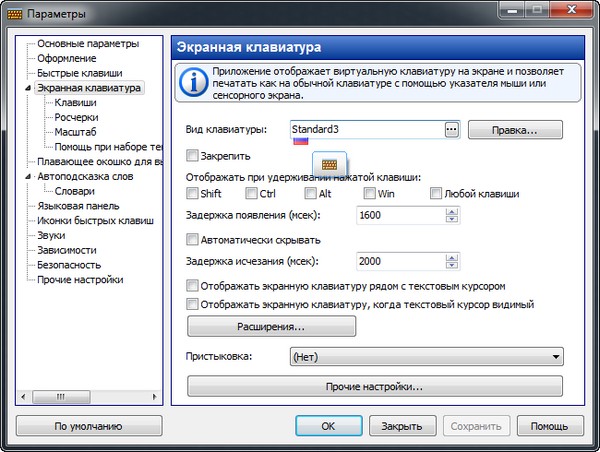Select Основные параметры in the sidebar
Screen dimensions: 600x452
pos(87,44)
